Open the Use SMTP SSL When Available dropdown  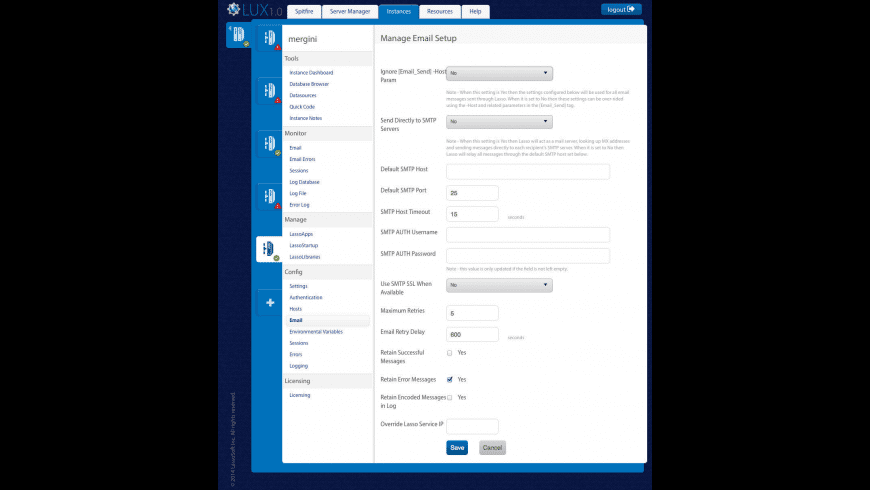499,285
